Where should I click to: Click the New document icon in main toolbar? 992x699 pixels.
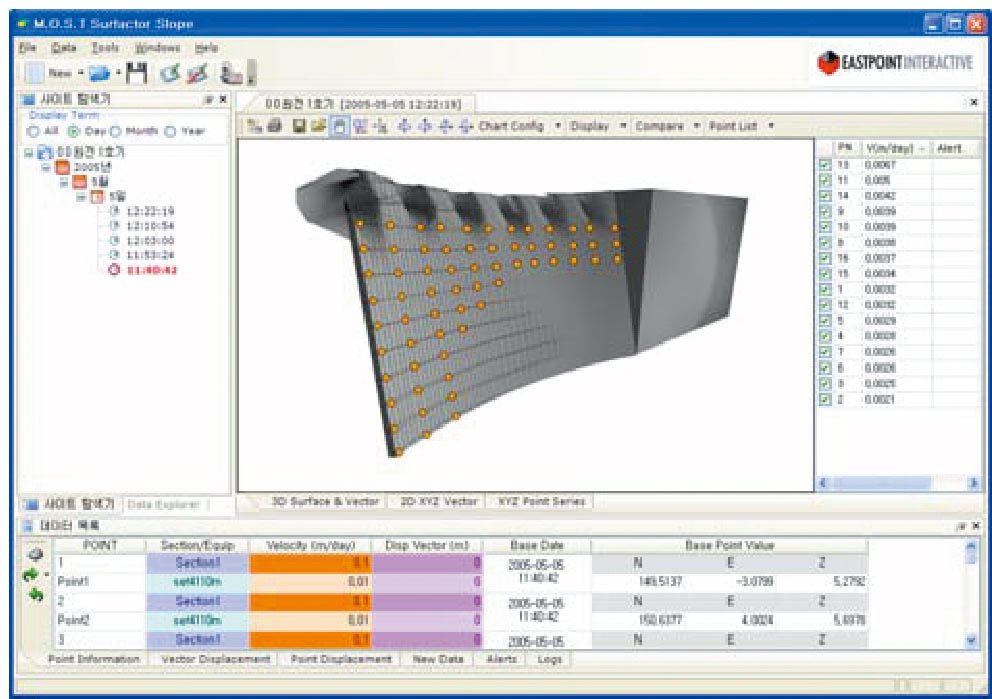[x=34, y=73]
